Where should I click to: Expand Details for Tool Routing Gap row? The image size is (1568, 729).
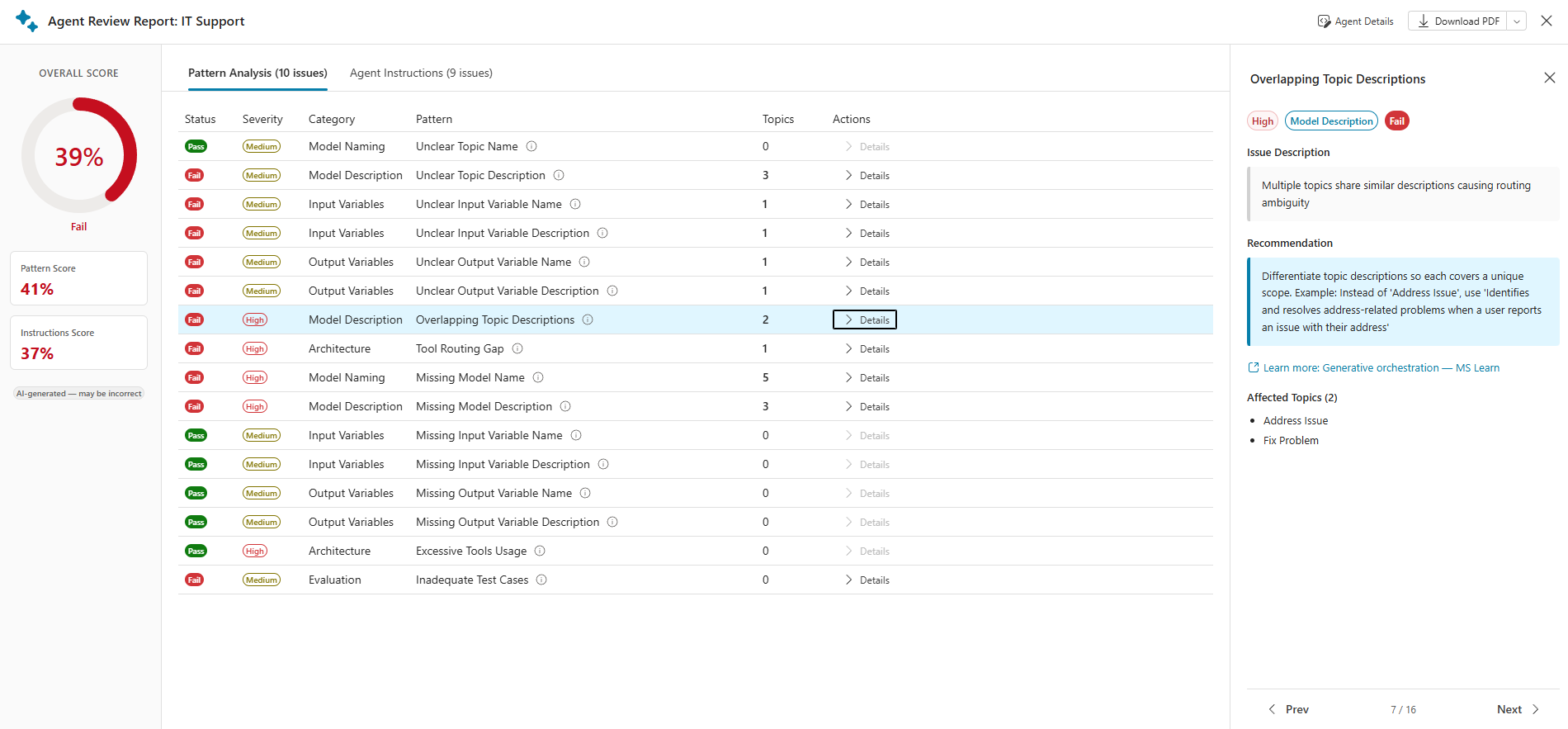point(867,348)
